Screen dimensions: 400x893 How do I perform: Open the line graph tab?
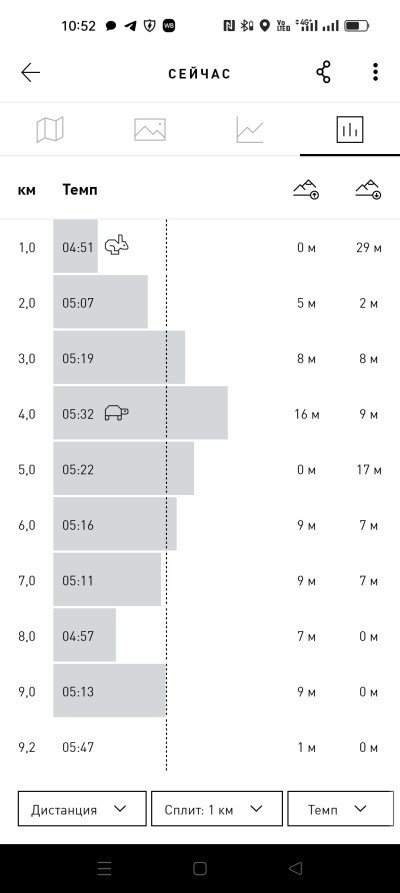[250, 129]
